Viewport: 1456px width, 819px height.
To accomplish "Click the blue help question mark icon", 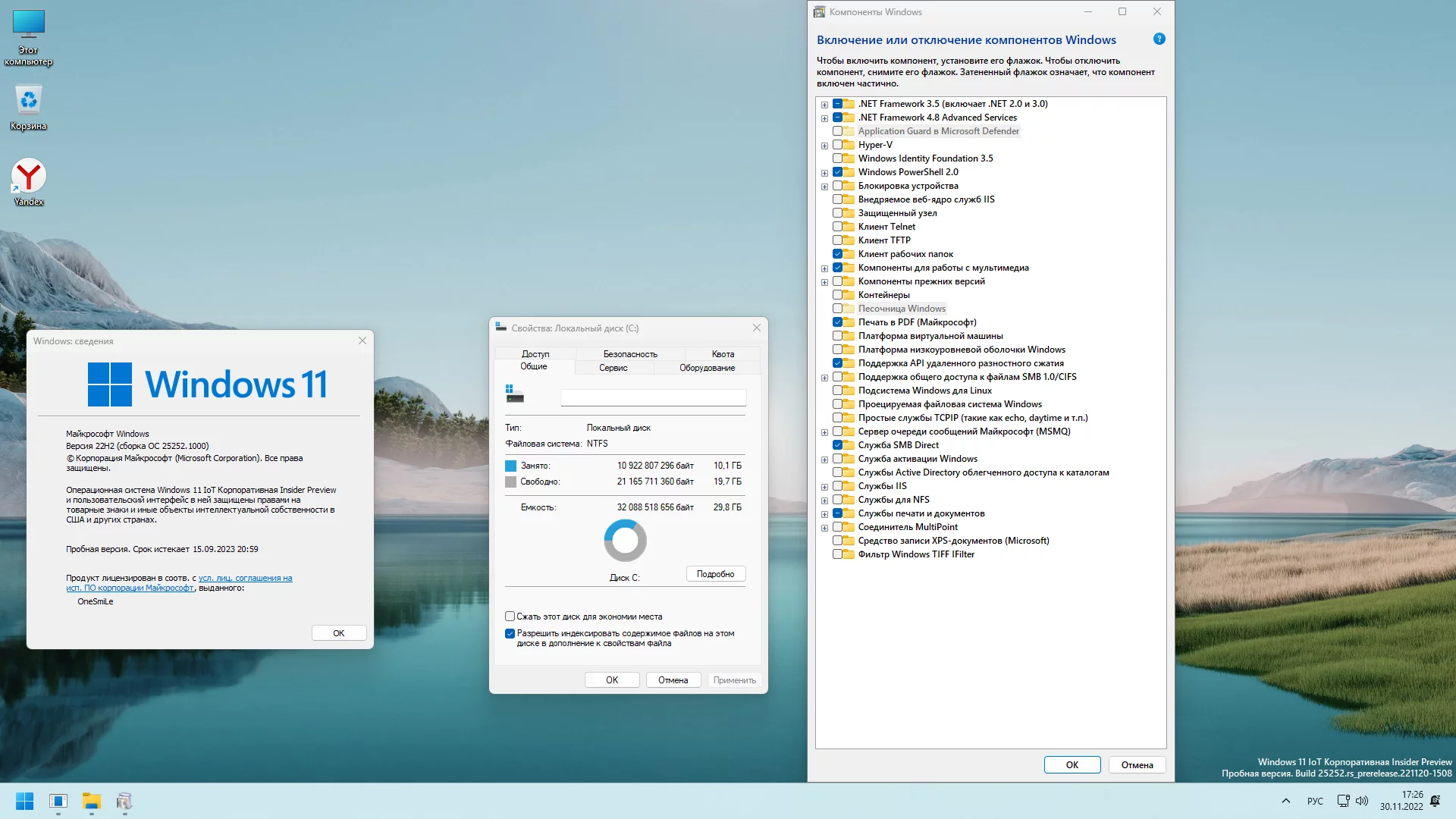I will click(1159, 39).
